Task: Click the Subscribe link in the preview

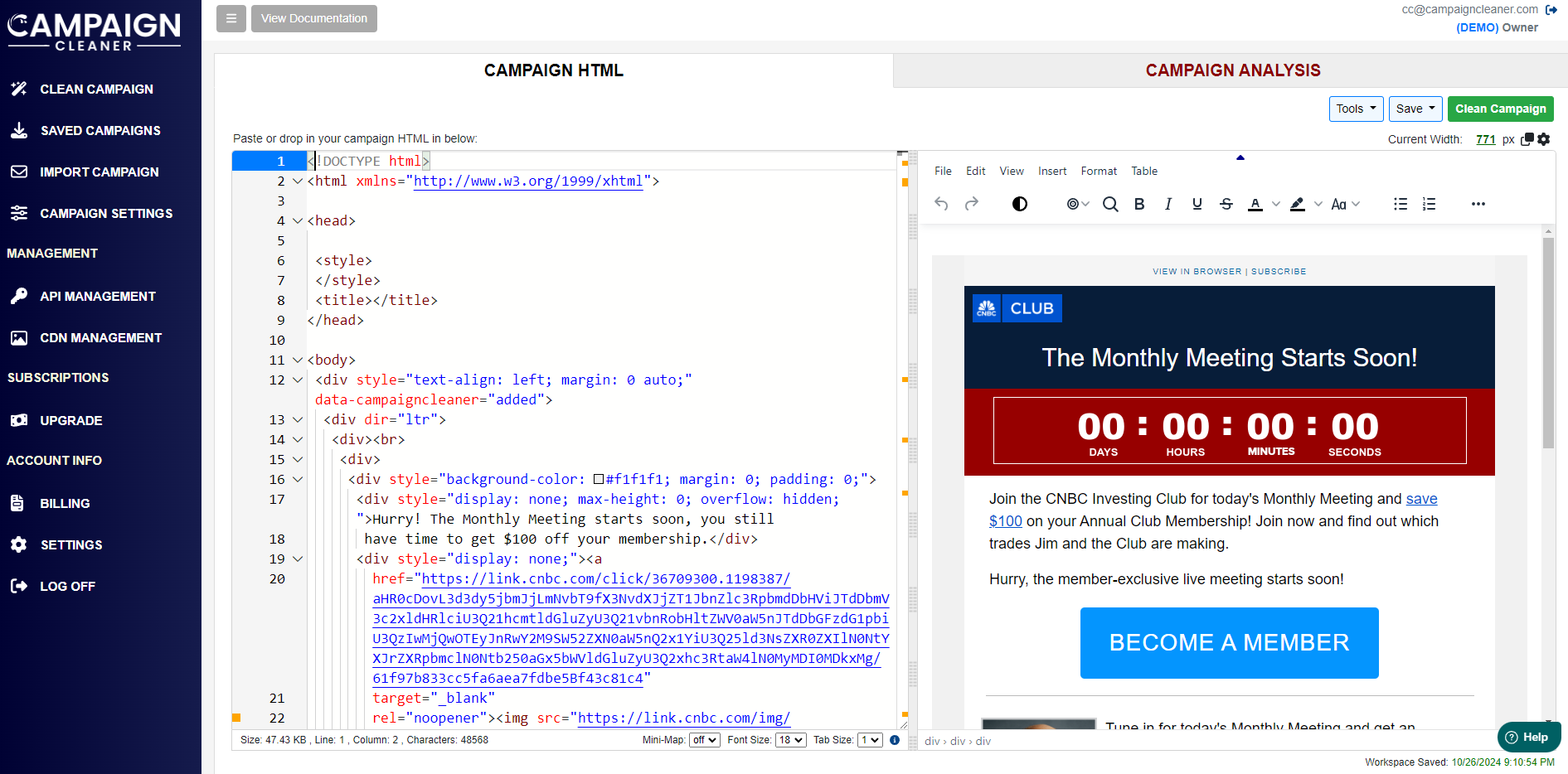Action: pyautogui.click(x=1279, y=271)
